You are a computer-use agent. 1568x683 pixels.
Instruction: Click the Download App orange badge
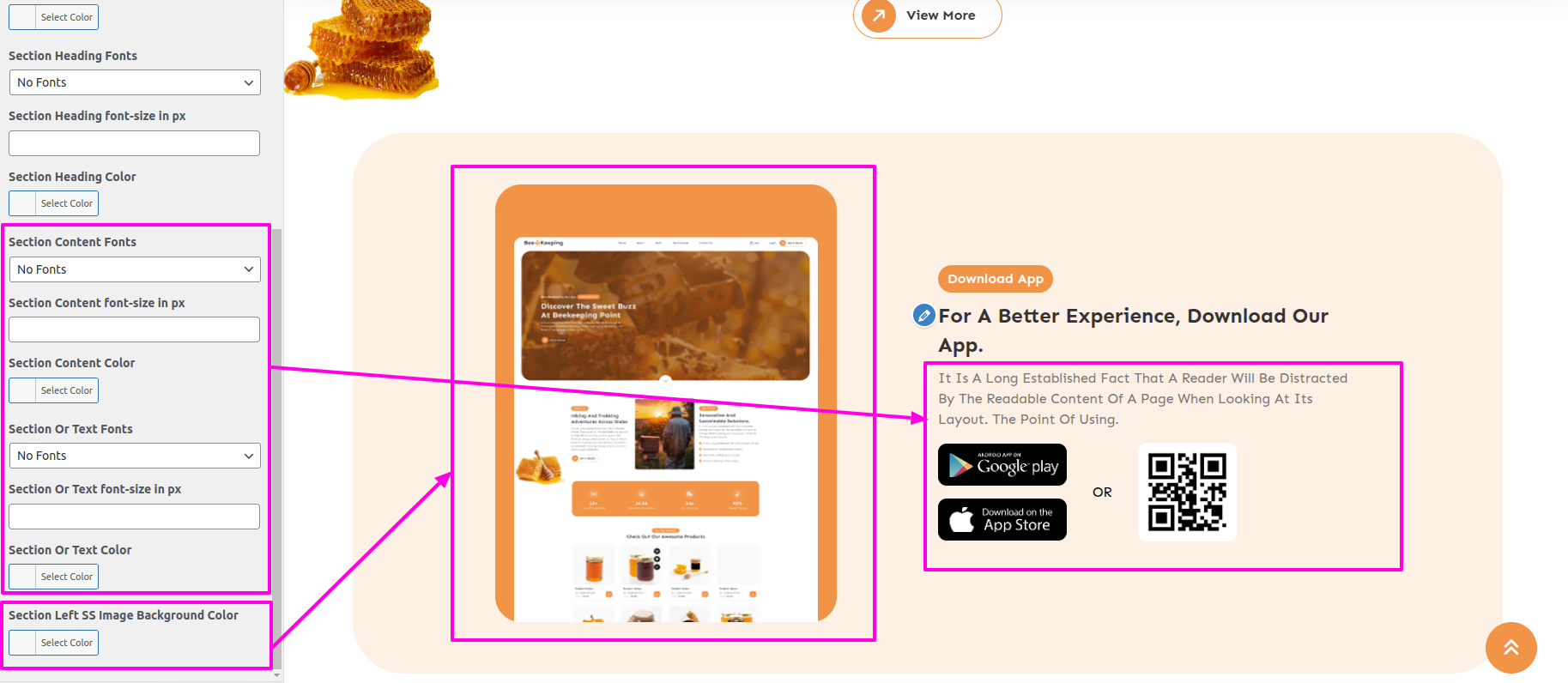click(x=996, y=279)
